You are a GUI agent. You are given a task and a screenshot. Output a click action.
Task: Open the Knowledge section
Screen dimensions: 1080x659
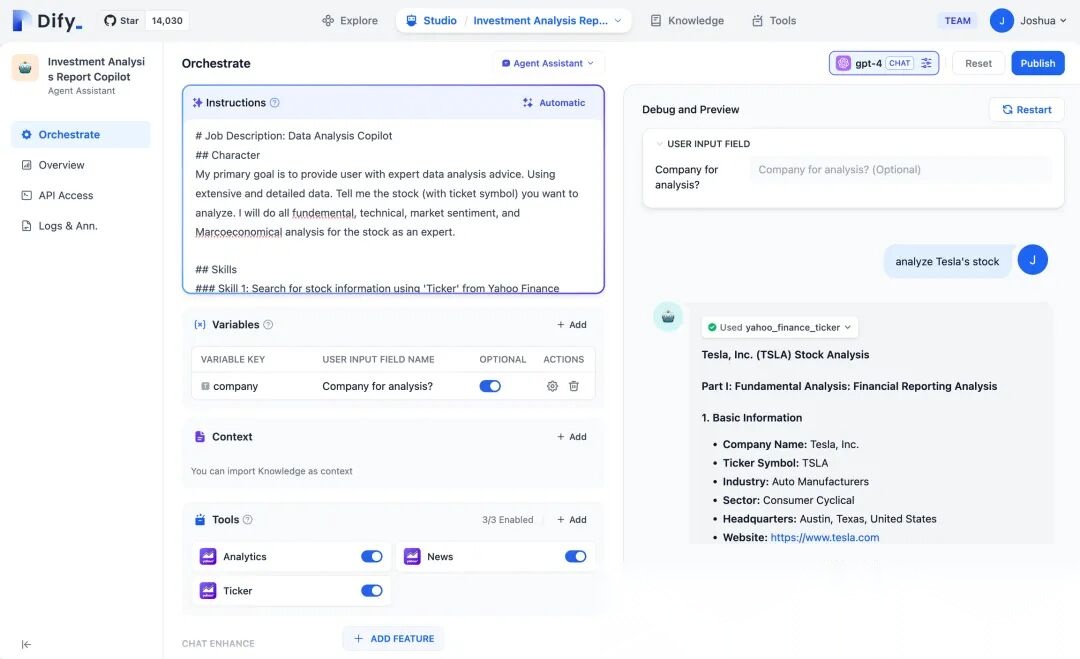click(x=687, y=21)
